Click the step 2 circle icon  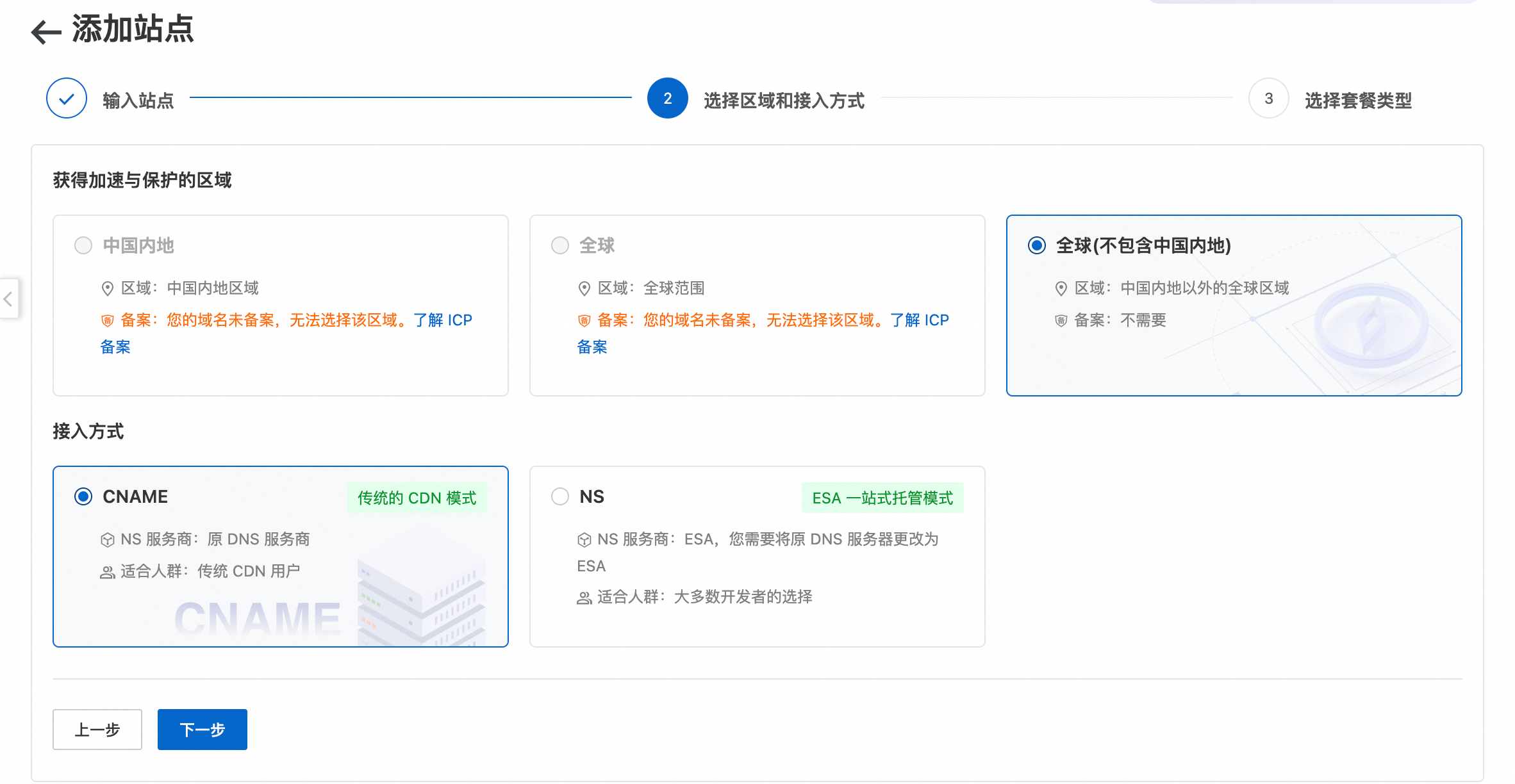pyautogui.click(x=667, y=99)
